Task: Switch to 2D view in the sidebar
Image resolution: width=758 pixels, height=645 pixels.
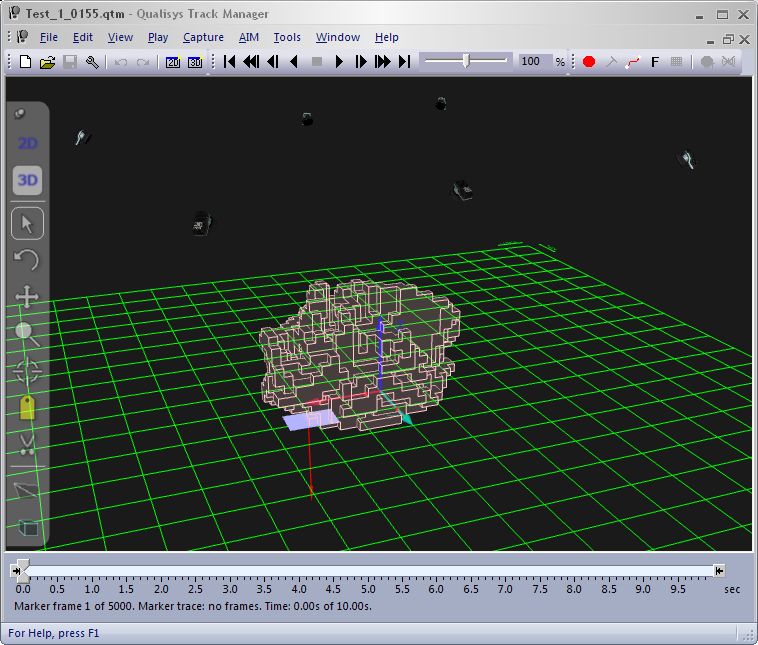Action: [x=28, y=143]
